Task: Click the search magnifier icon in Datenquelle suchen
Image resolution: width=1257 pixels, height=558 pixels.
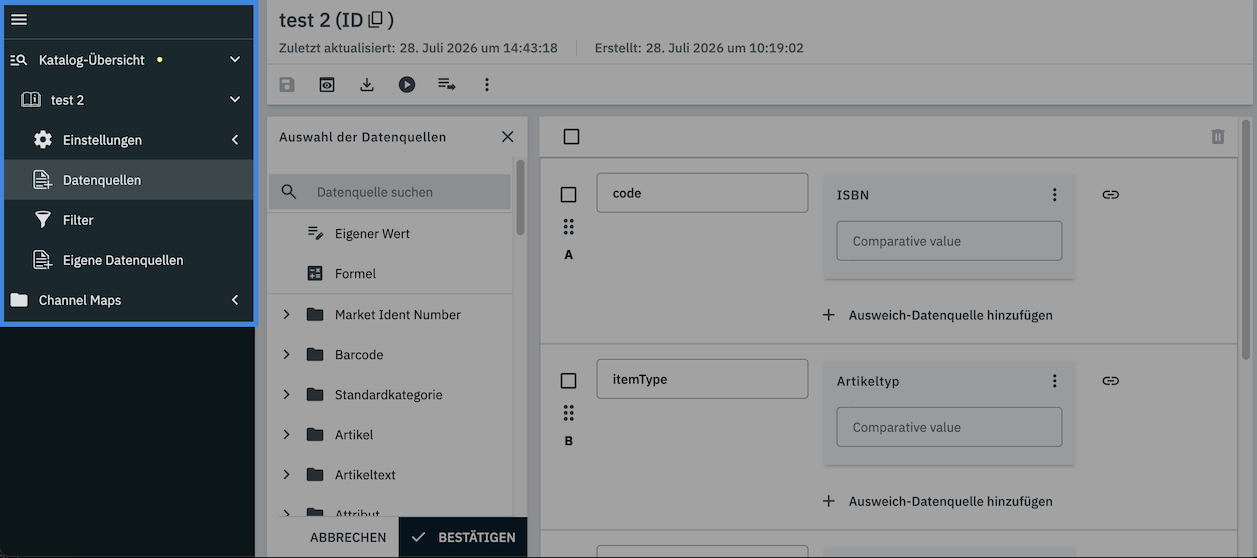Action: pyautogui.click(x=289, y=192)
